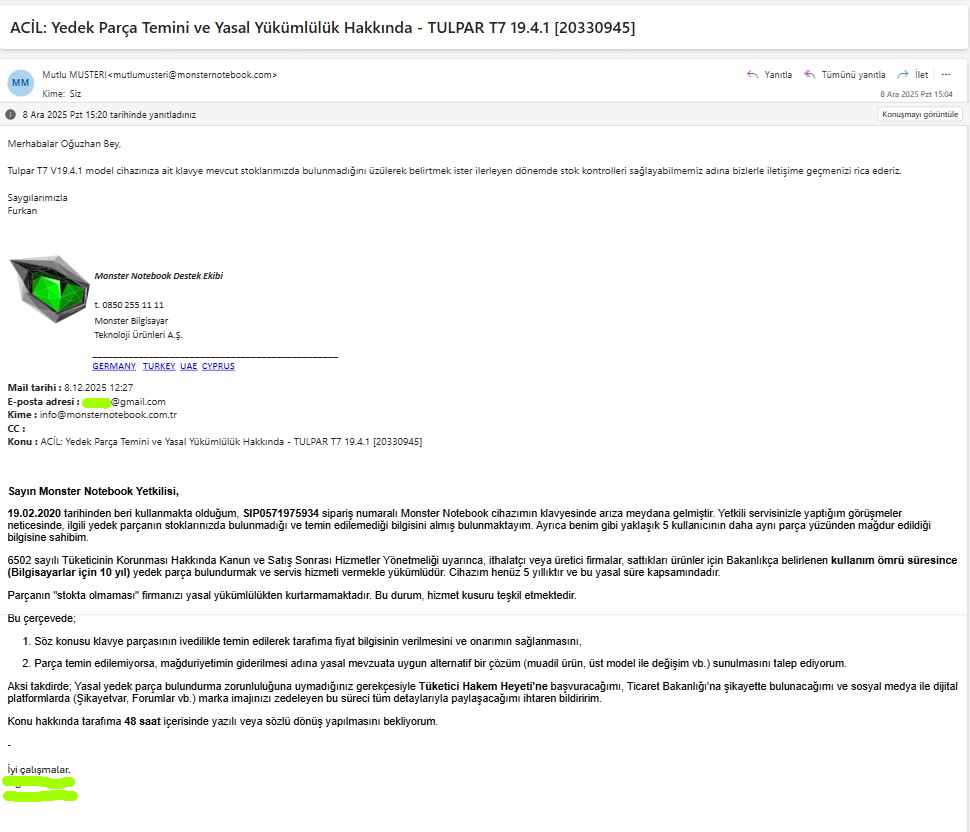
Task: Click sender name Mutlu MUSTERI
Action: (x=74, y=75)
